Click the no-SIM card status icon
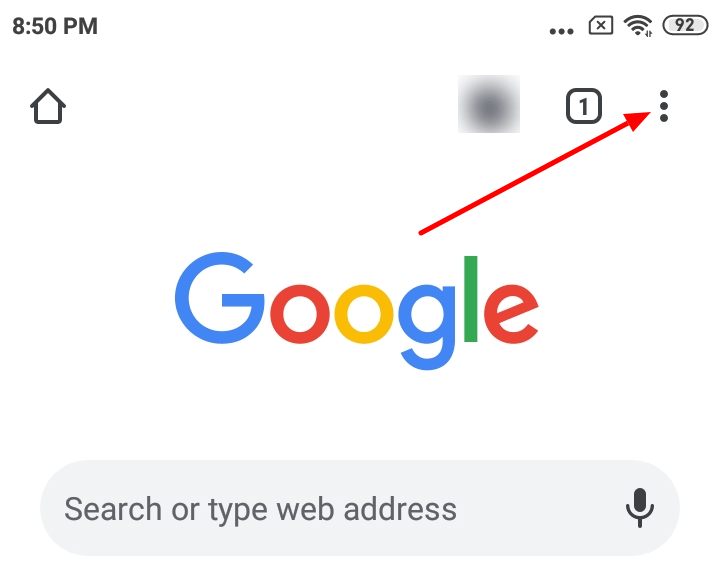720x585 pixels. [601, 26]
